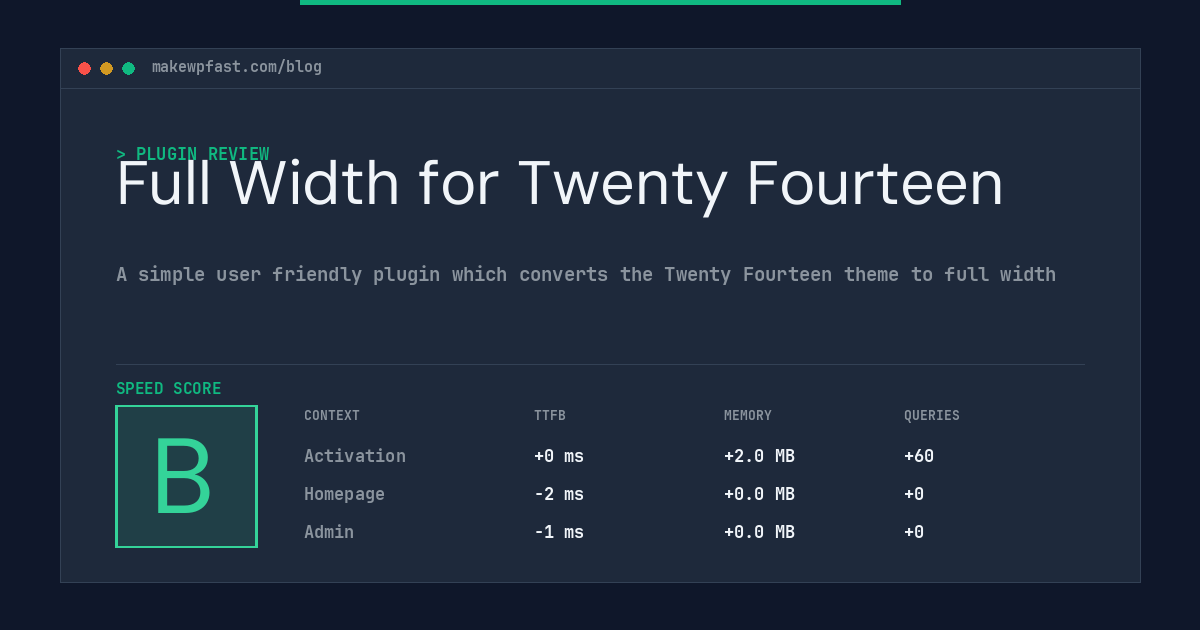The image size is (1200, 630).
Task: Select the Homepage row label
Action: pos(344,494)
